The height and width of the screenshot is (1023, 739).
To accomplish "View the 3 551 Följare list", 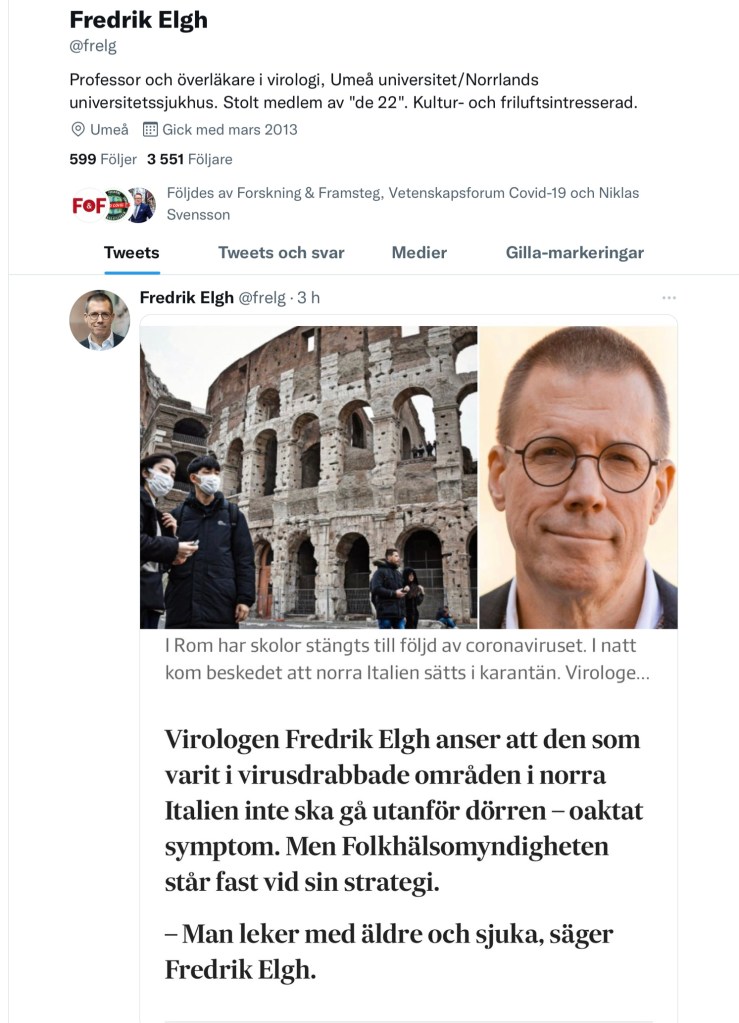I will click(x=190, y=159).
